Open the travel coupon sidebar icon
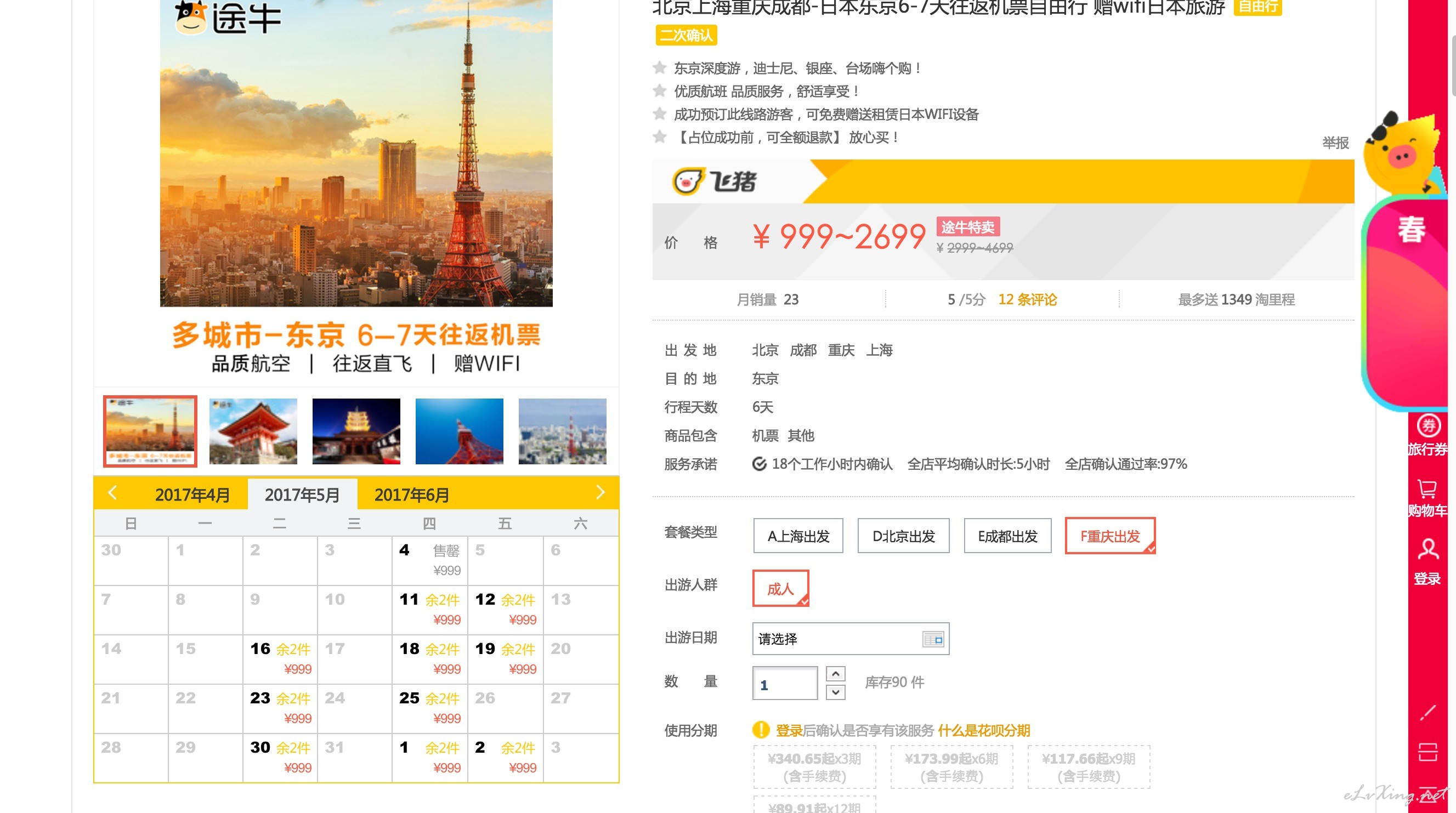This screenshot has height=813, width=1456. 1428,425
